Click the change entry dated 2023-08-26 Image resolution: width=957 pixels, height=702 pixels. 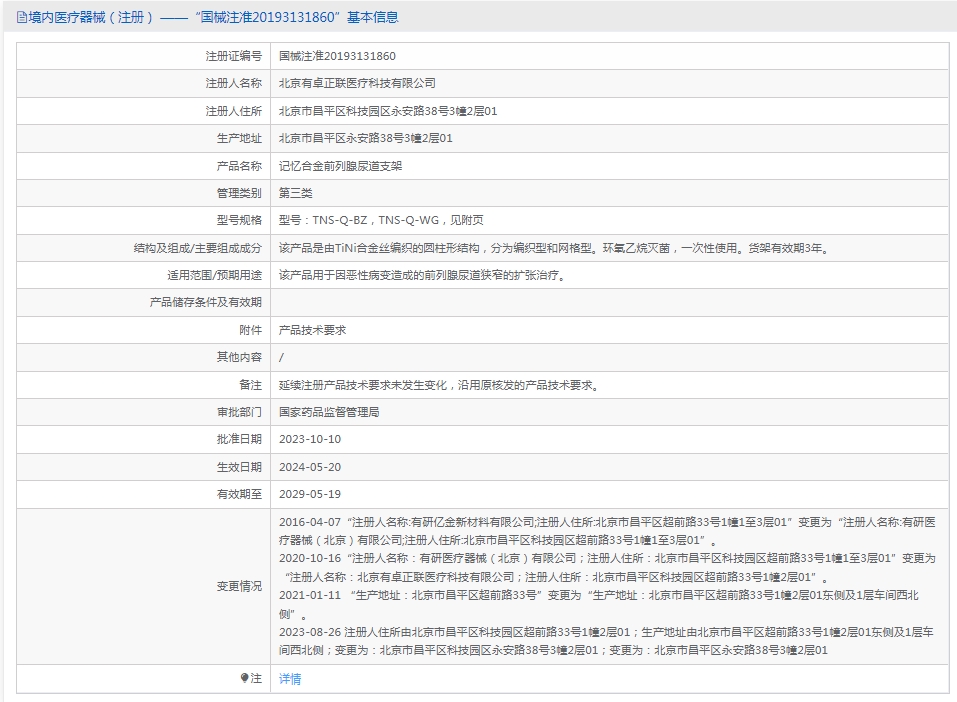[x=606, y=641]
